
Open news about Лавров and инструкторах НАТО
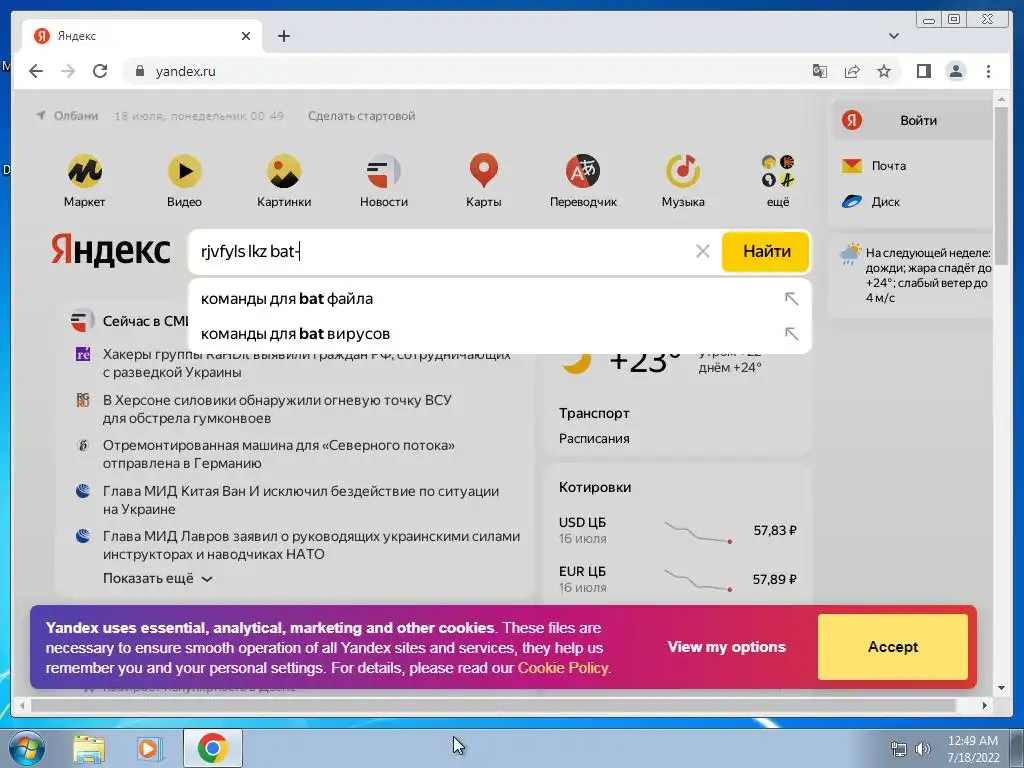(x=311, y=545)
